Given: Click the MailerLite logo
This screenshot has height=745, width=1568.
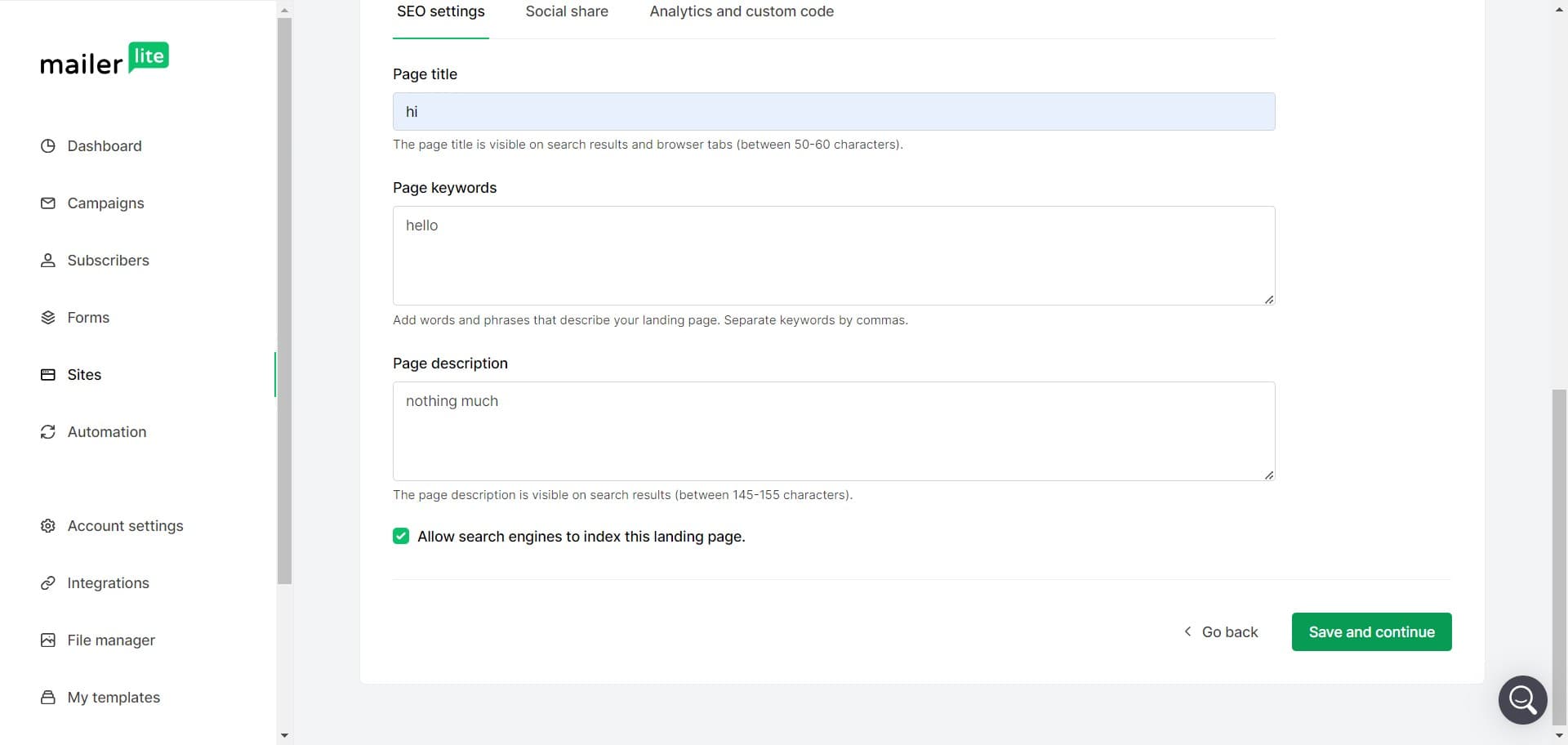Looking at the screenshot, I should coord(105,60).
